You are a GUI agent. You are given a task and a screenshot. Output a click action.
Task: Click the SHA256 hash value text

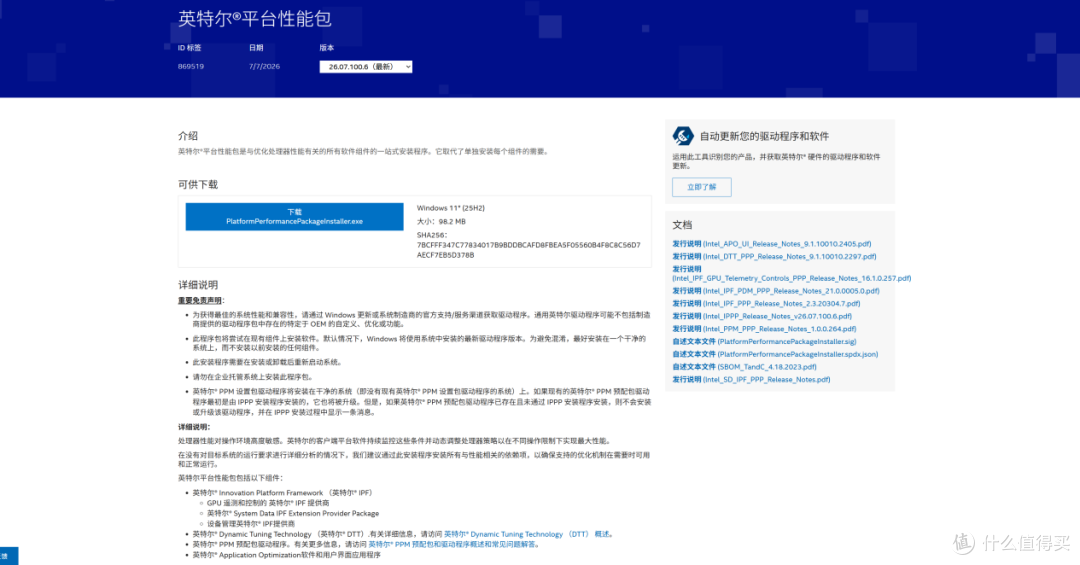click(528, 250)
